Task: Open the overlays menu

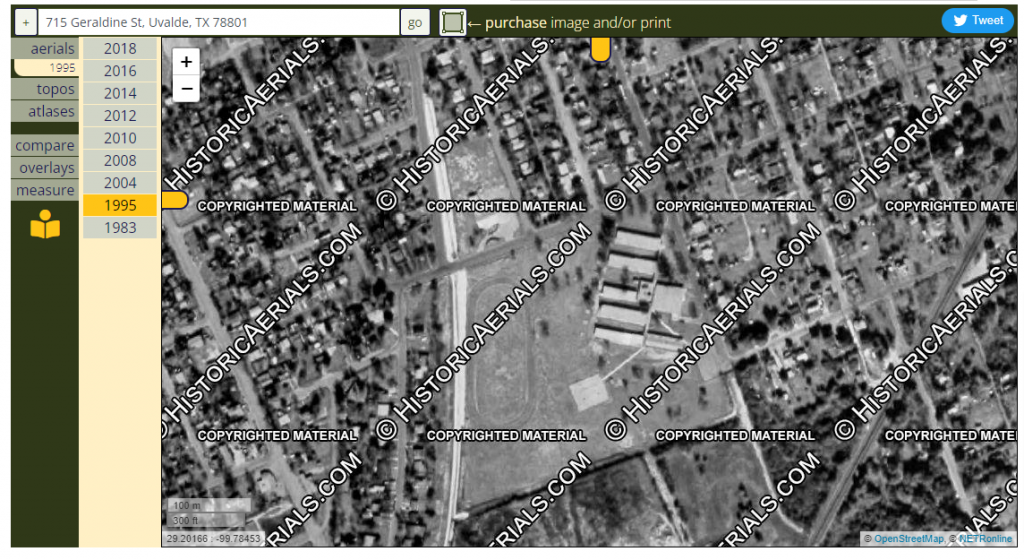Action: [x=45, y=168]
